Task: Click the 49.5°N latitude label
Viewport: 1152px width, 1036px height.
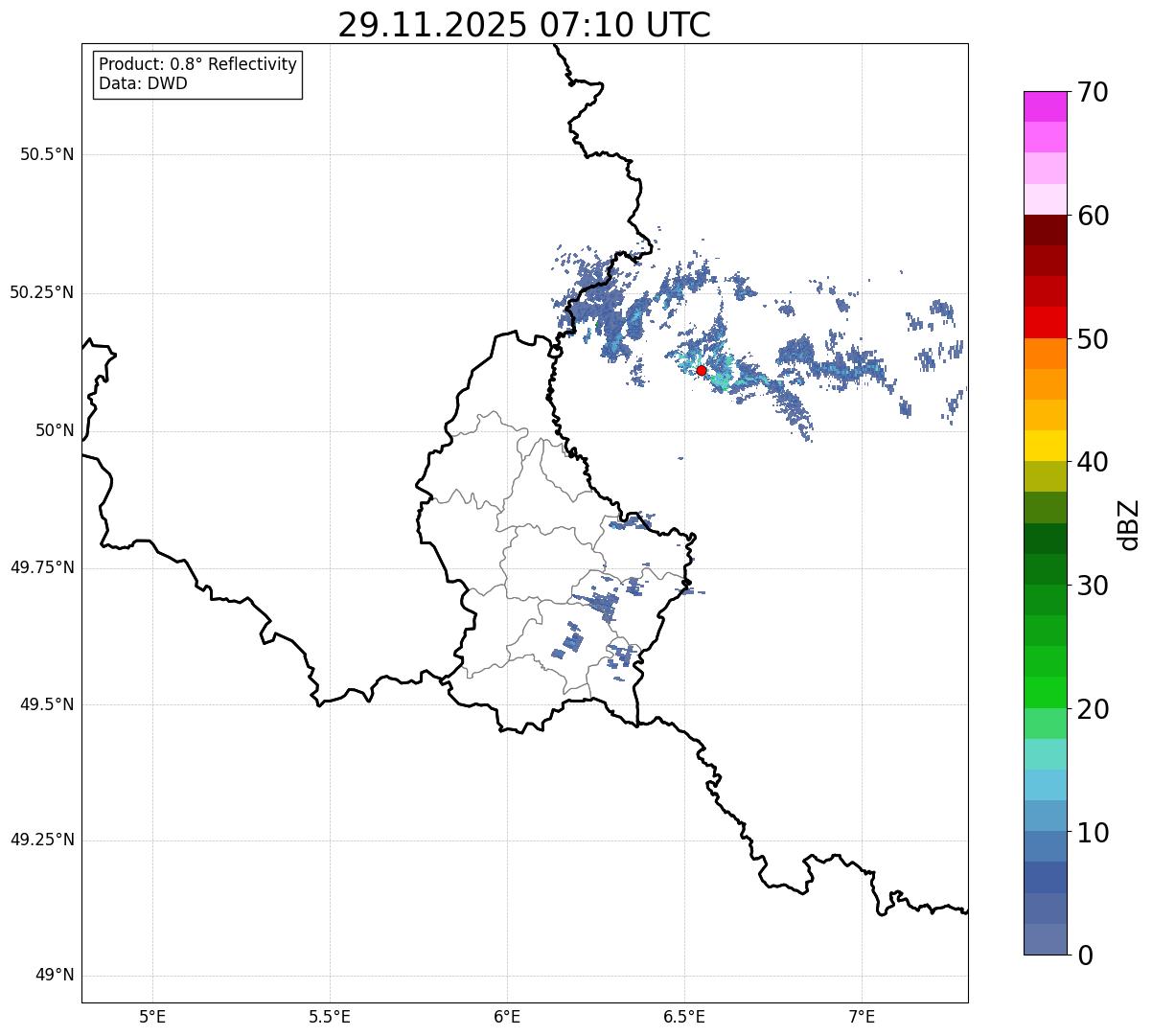Action: click(47, 704)
